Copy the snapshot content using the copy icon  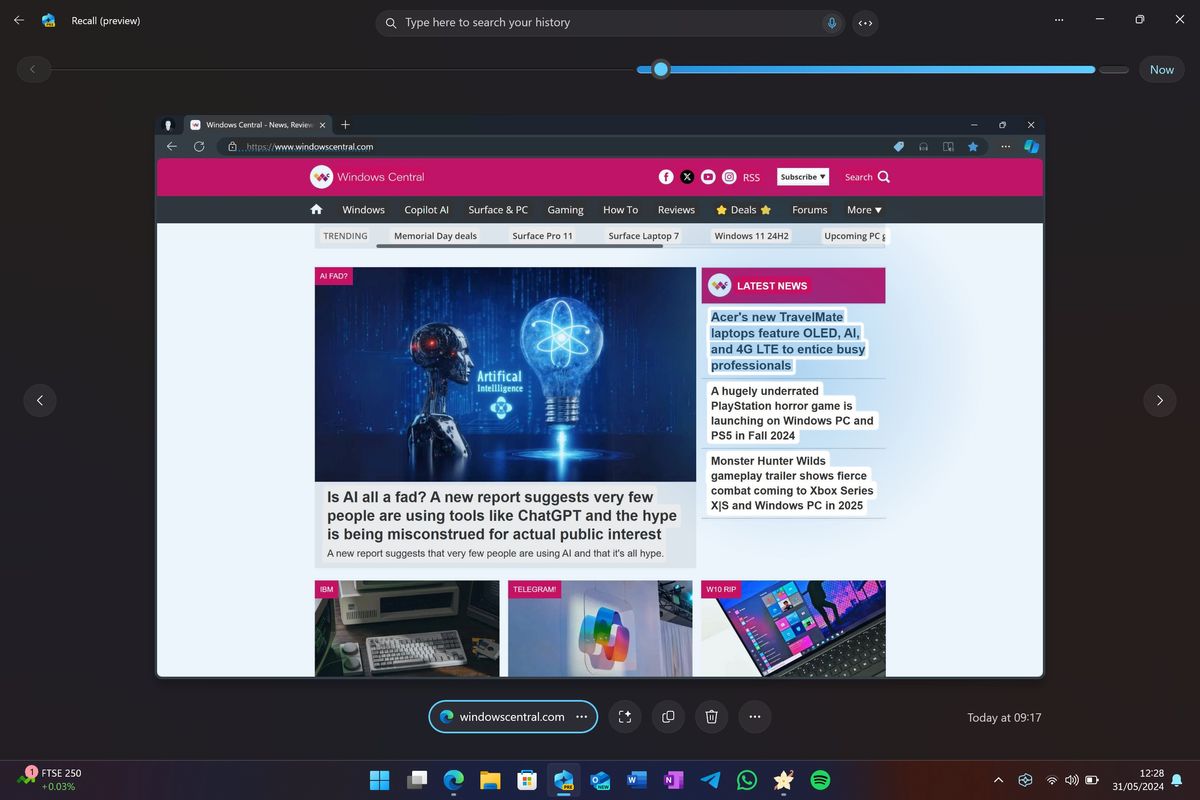click(x=668, y=717)
